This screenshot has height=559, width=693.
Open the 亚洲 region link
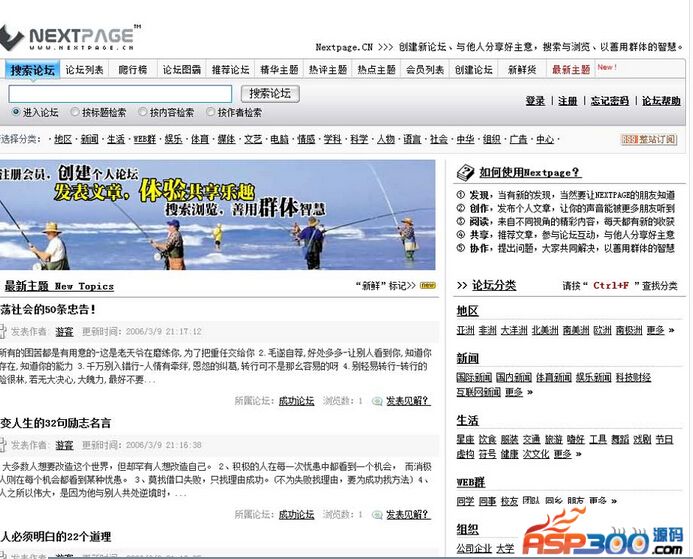coord(465,330)
